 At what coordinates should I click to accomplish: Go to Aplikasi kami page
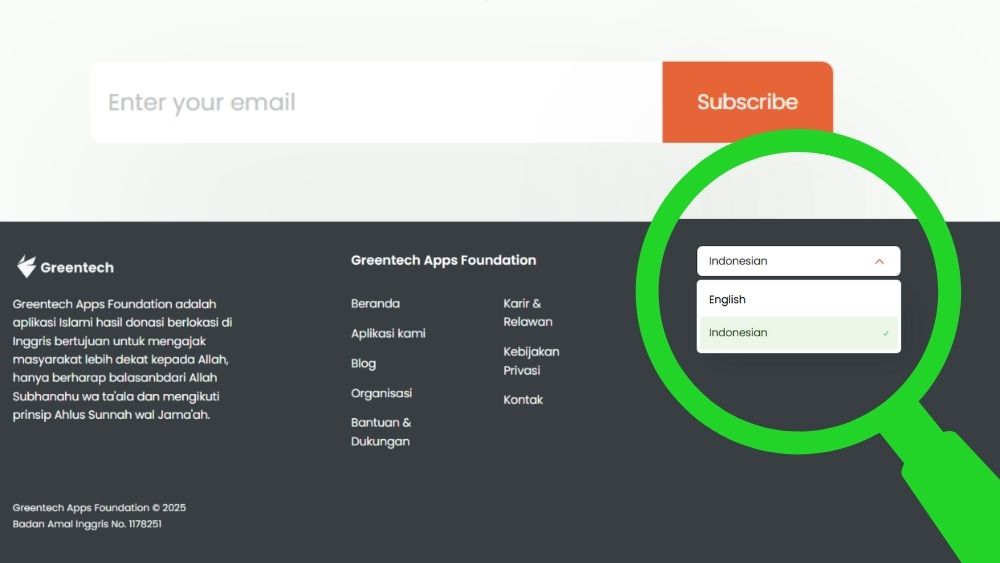coord(388,334)
